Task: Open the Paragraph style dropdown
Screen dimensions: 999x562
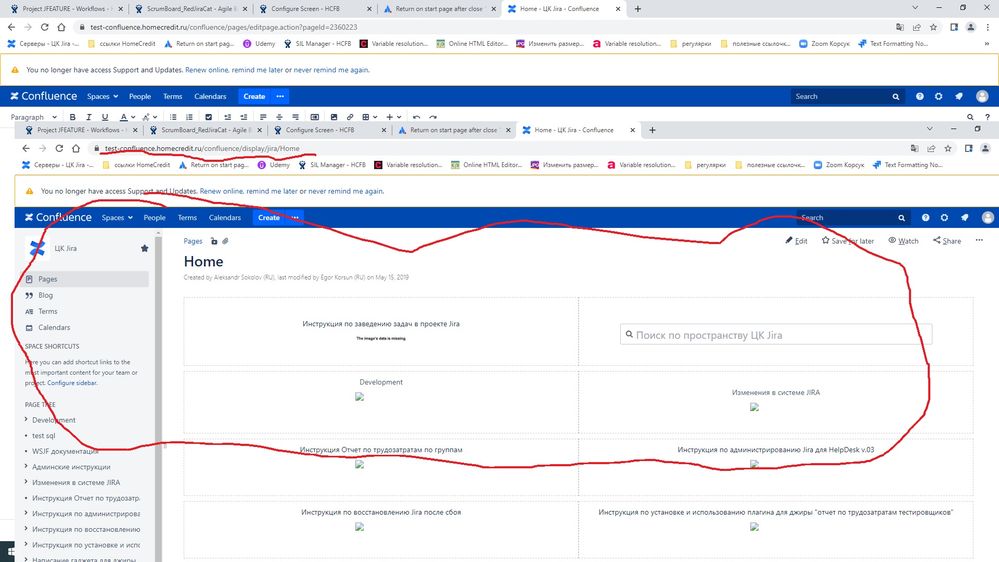Action: click(x=34, y=117)
